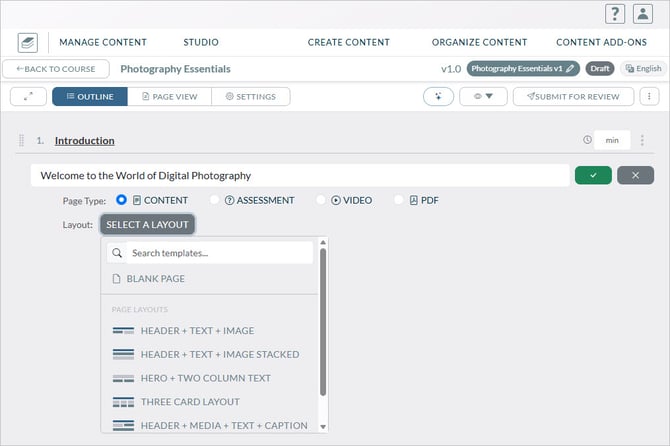Open the Studio menu
The height and width of the screenshot is (446, 670).
click(201, 42)
